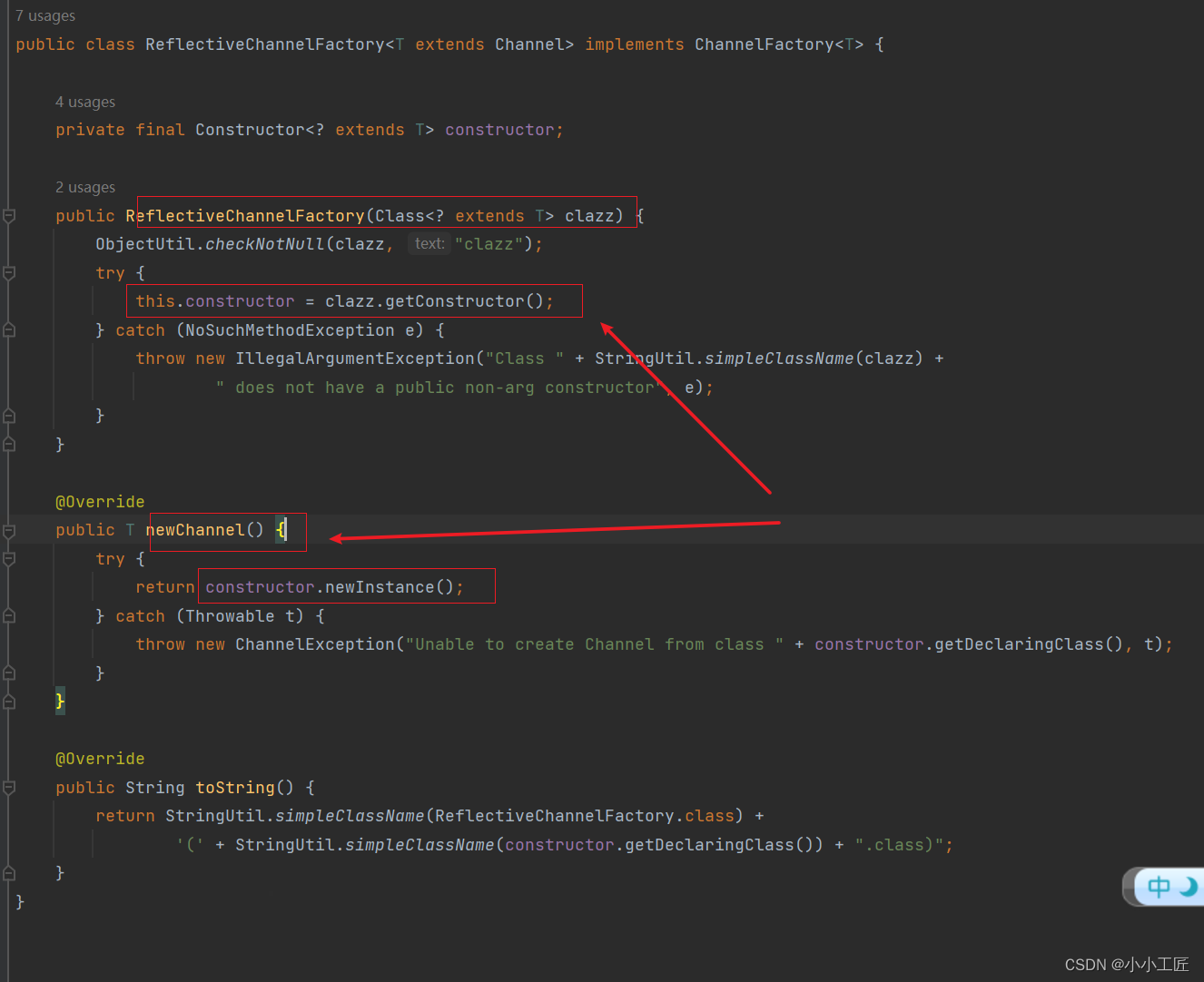
Task: Collapse the toString method fold marker
Action: coord(9,788)
